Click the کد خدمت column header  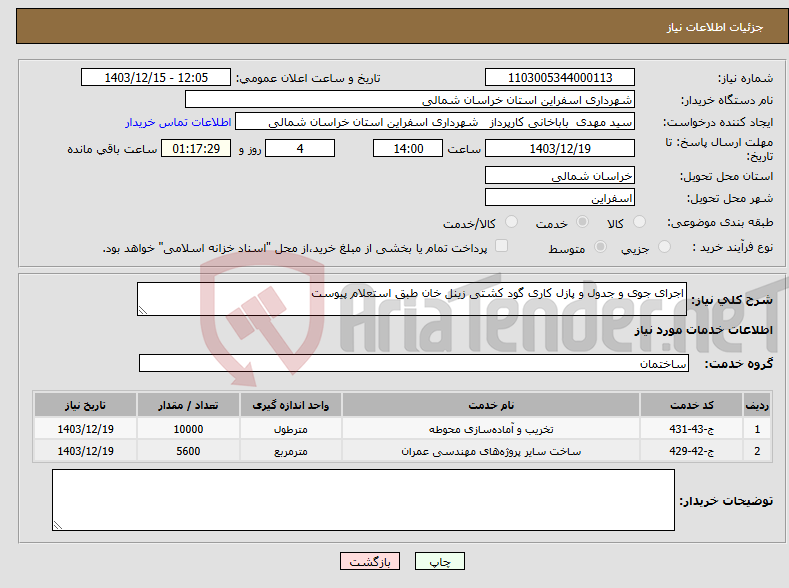(692, 405)
